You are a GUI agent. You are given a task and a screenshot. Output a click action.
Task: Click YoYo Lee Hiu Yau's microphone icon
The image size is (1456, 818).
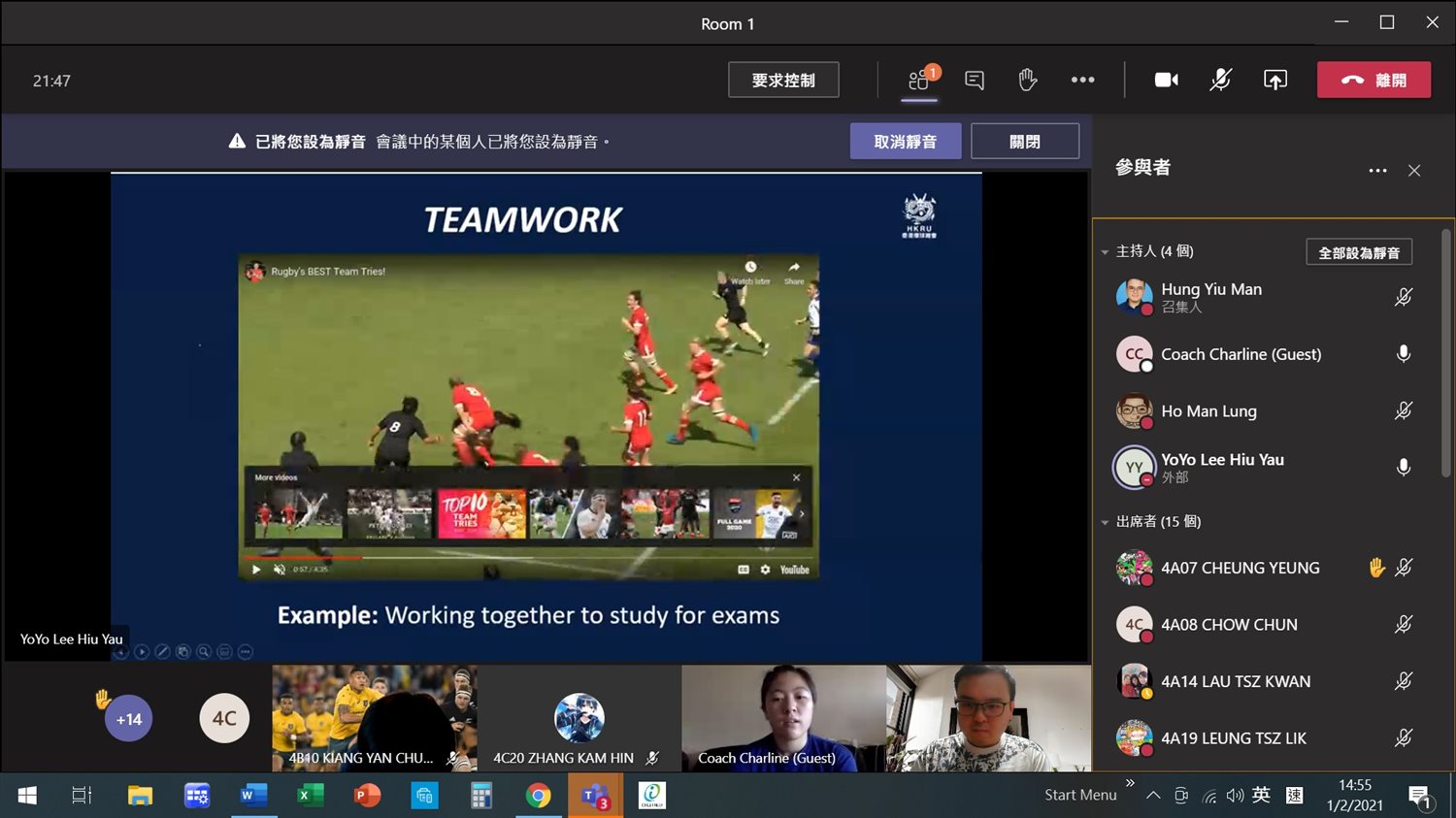(x=1404, y=468)
